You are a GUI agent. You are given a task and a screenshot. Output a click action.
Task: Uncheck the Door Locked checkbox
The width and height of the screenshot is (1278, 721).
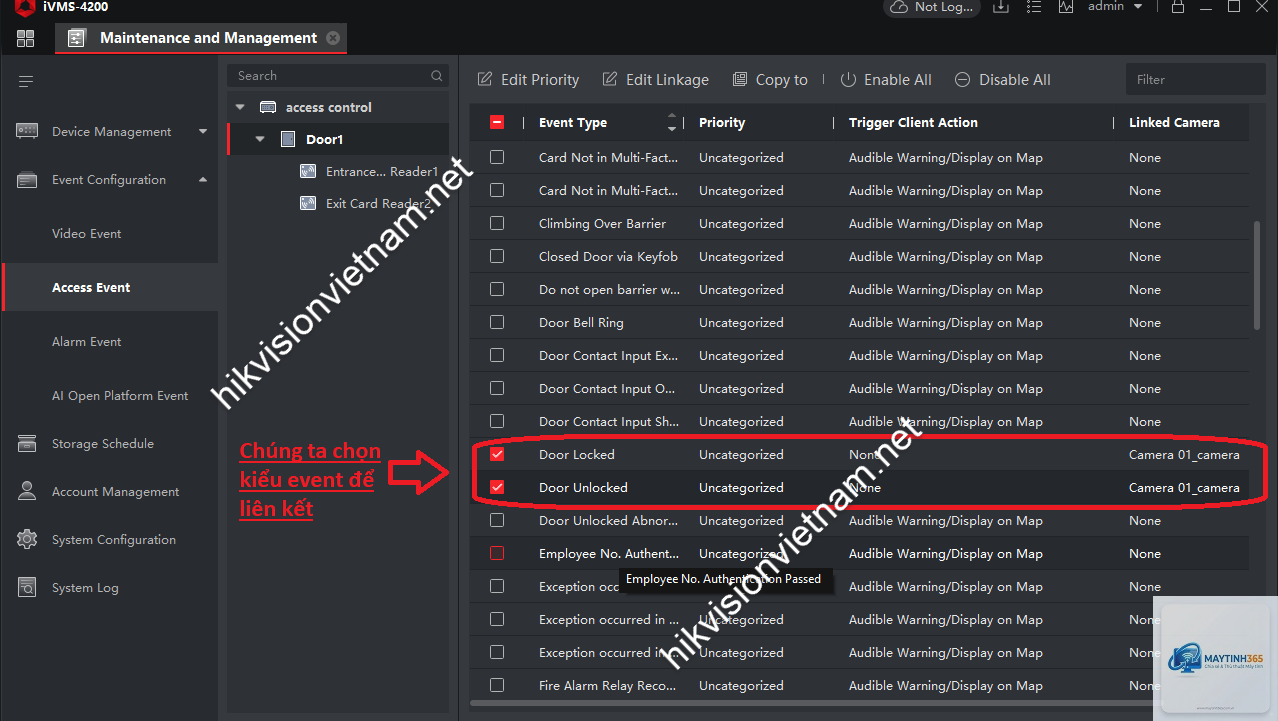pos(497,454)
